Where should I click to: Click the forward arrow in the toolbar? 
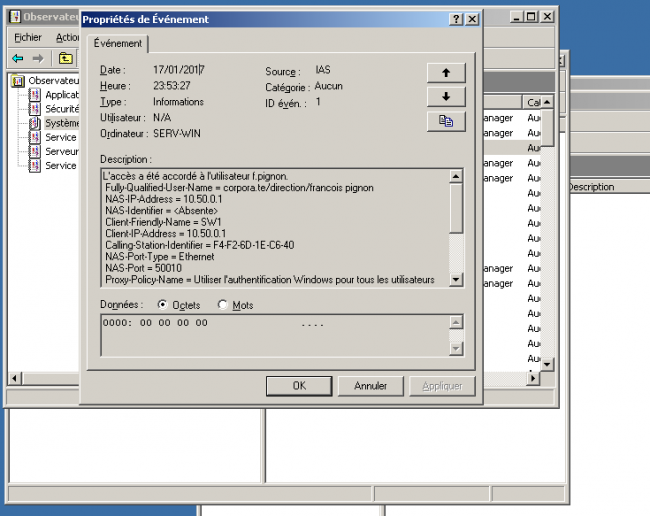click(x=38, y=59)
